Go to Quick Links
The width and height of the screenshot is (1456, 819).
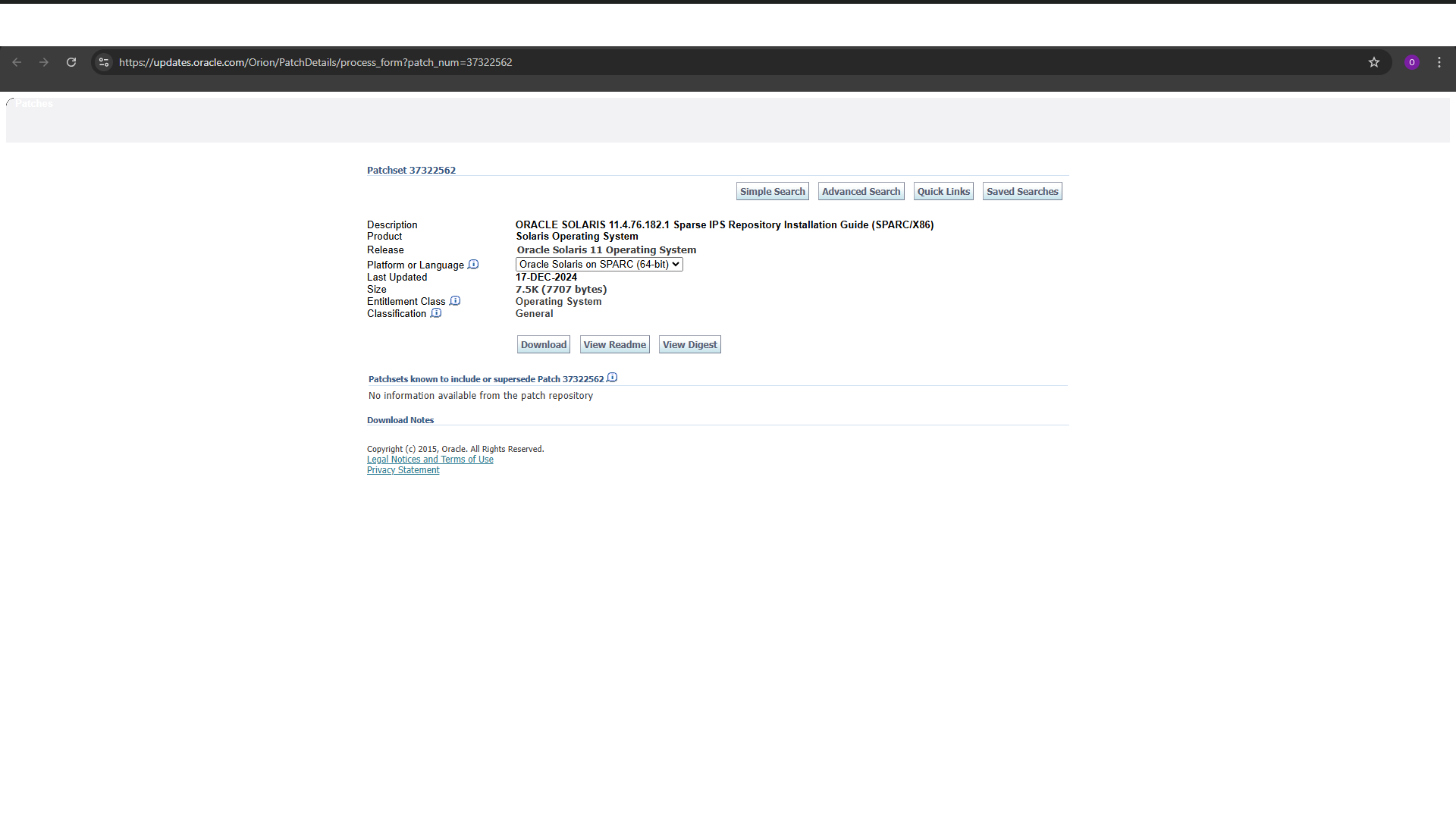click(943, 191)
